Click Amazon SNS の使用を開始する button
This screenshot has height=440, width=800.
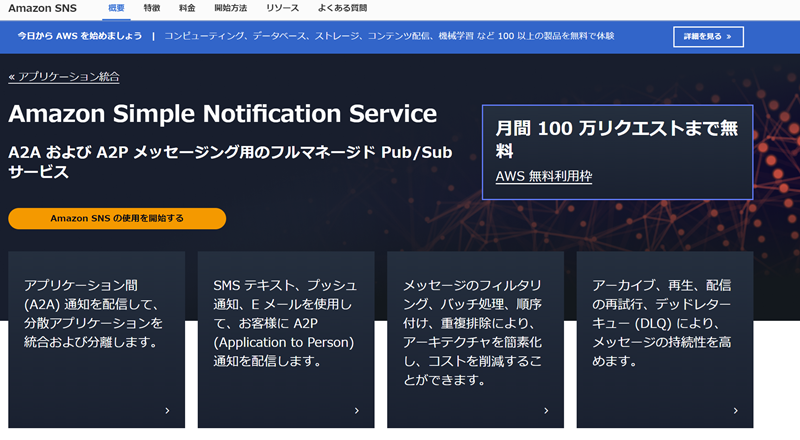pos(117,218)
